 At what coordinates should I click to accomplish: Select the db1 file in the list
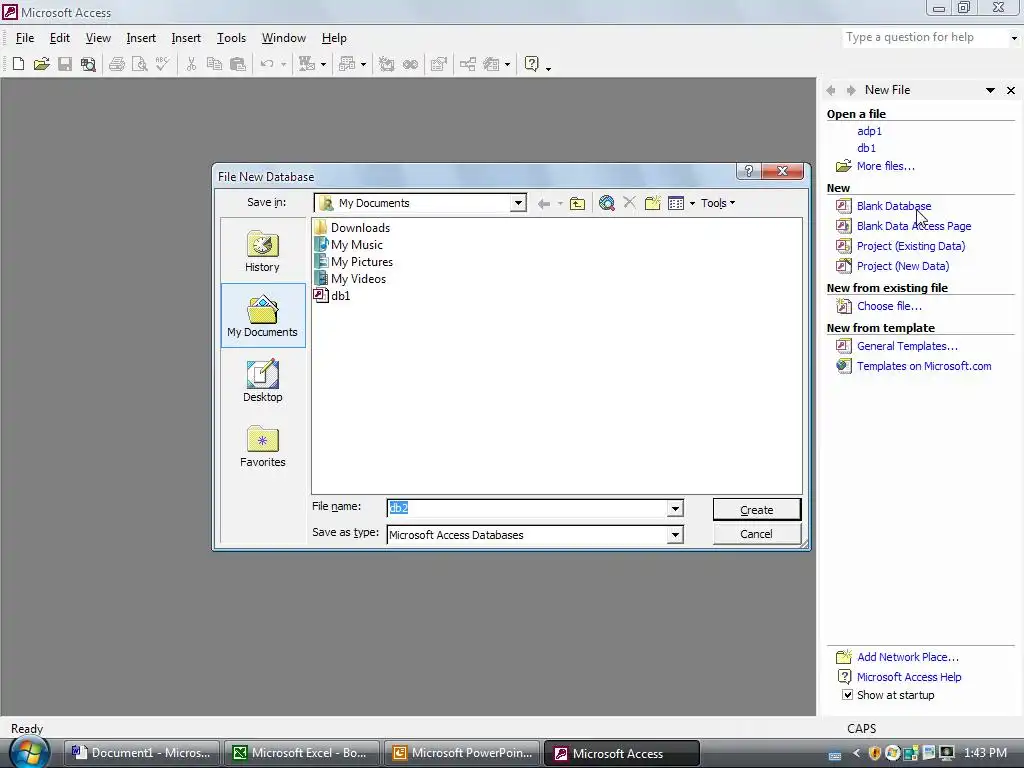coord(332,296)
